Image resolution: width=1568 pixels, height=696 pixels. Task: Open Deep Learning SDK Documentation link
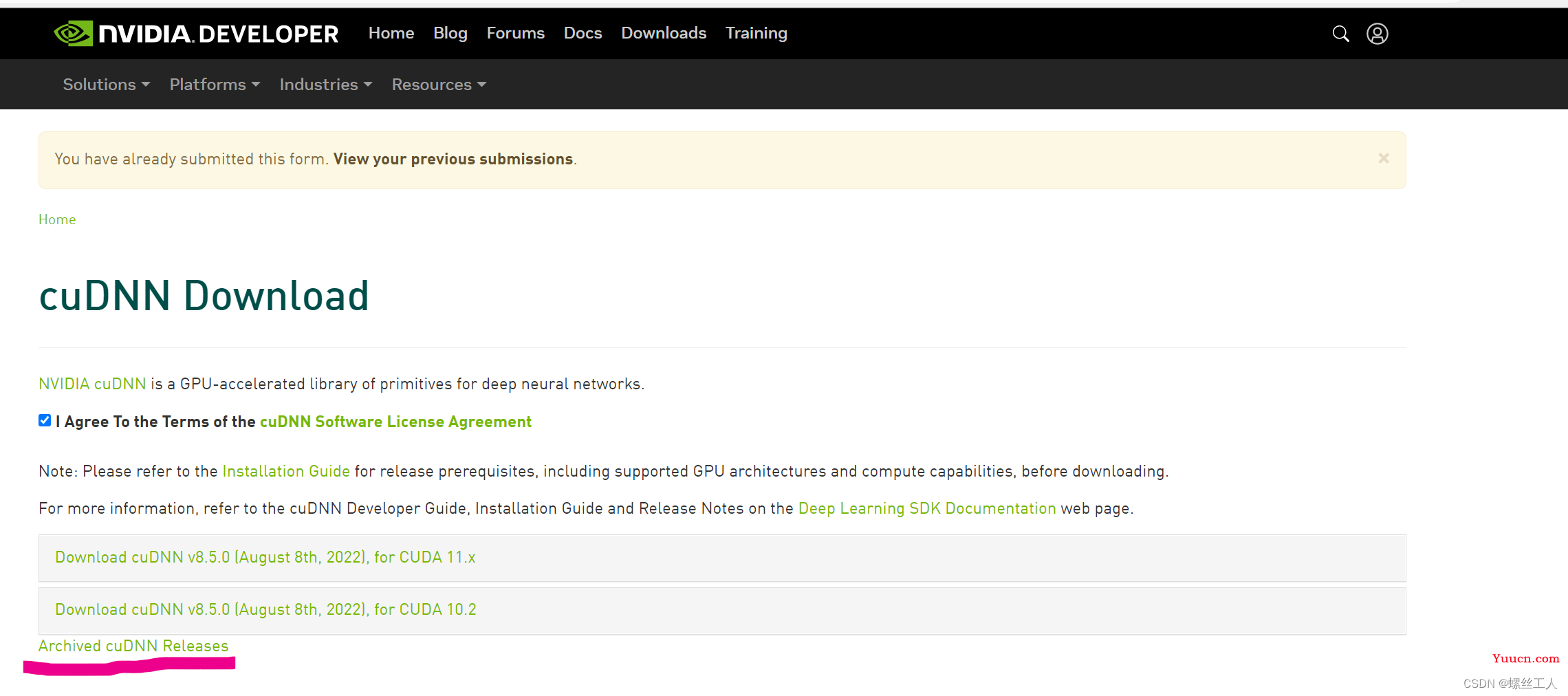pyautogui.click(x=927, y=508)
